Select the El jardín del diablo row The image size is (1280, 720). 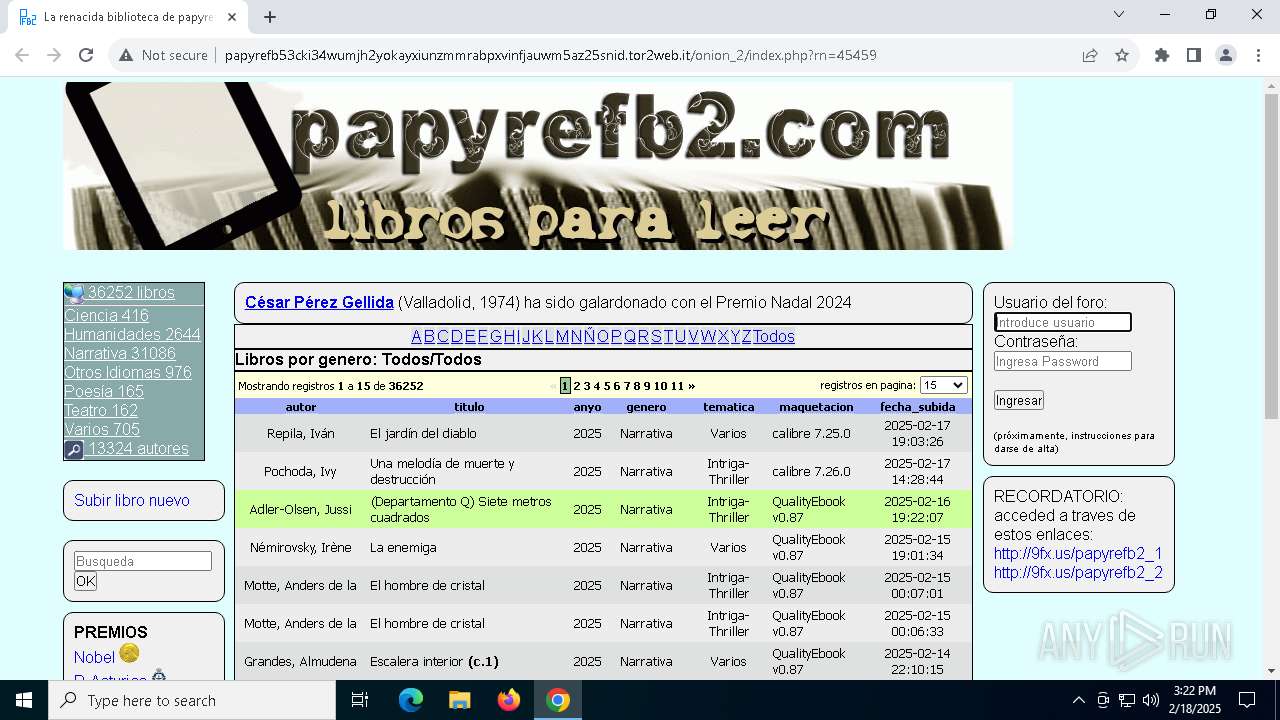click(603, 433)
